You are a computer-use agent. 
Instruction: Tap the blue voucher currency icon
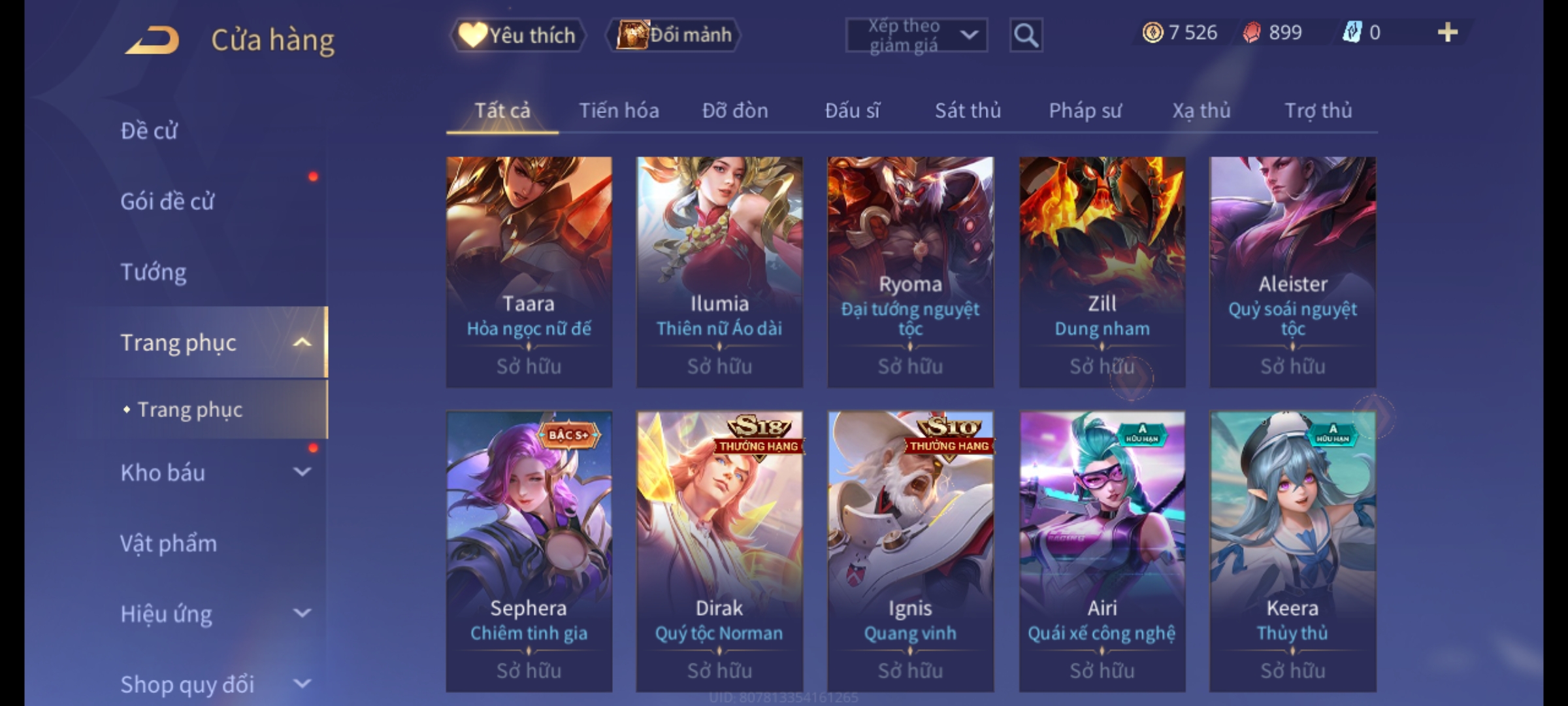(x=1351, y=32)
